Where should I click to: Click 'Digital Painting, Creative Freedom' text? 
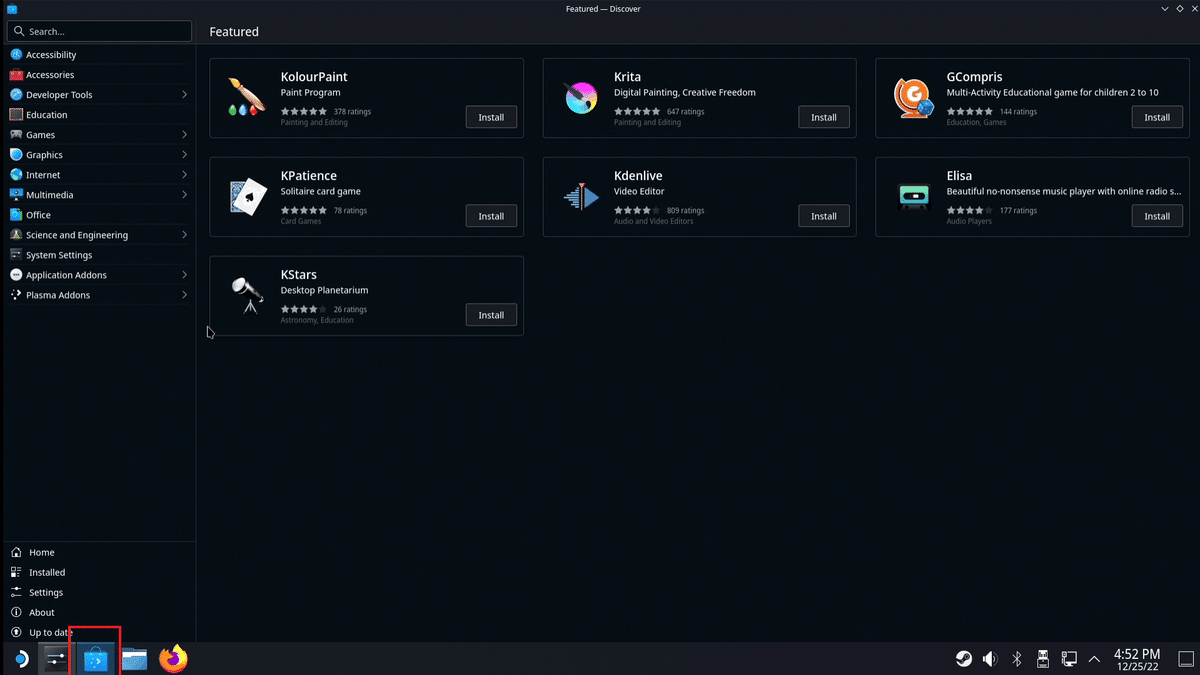(685, 93)
